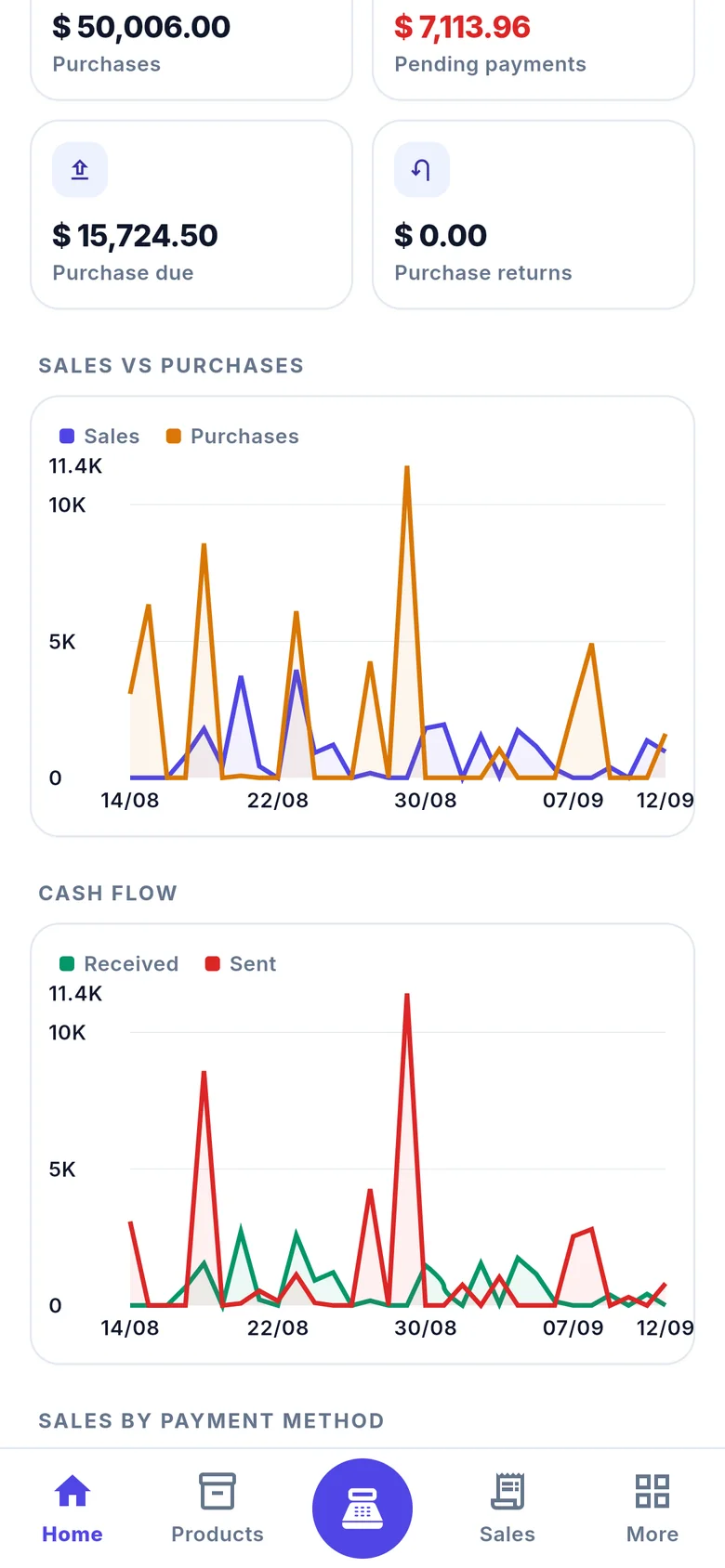The width and height of the screenshot is (725, 1568).
Task: Click the green Received legend swatch
Action: [x=67, y=964]
